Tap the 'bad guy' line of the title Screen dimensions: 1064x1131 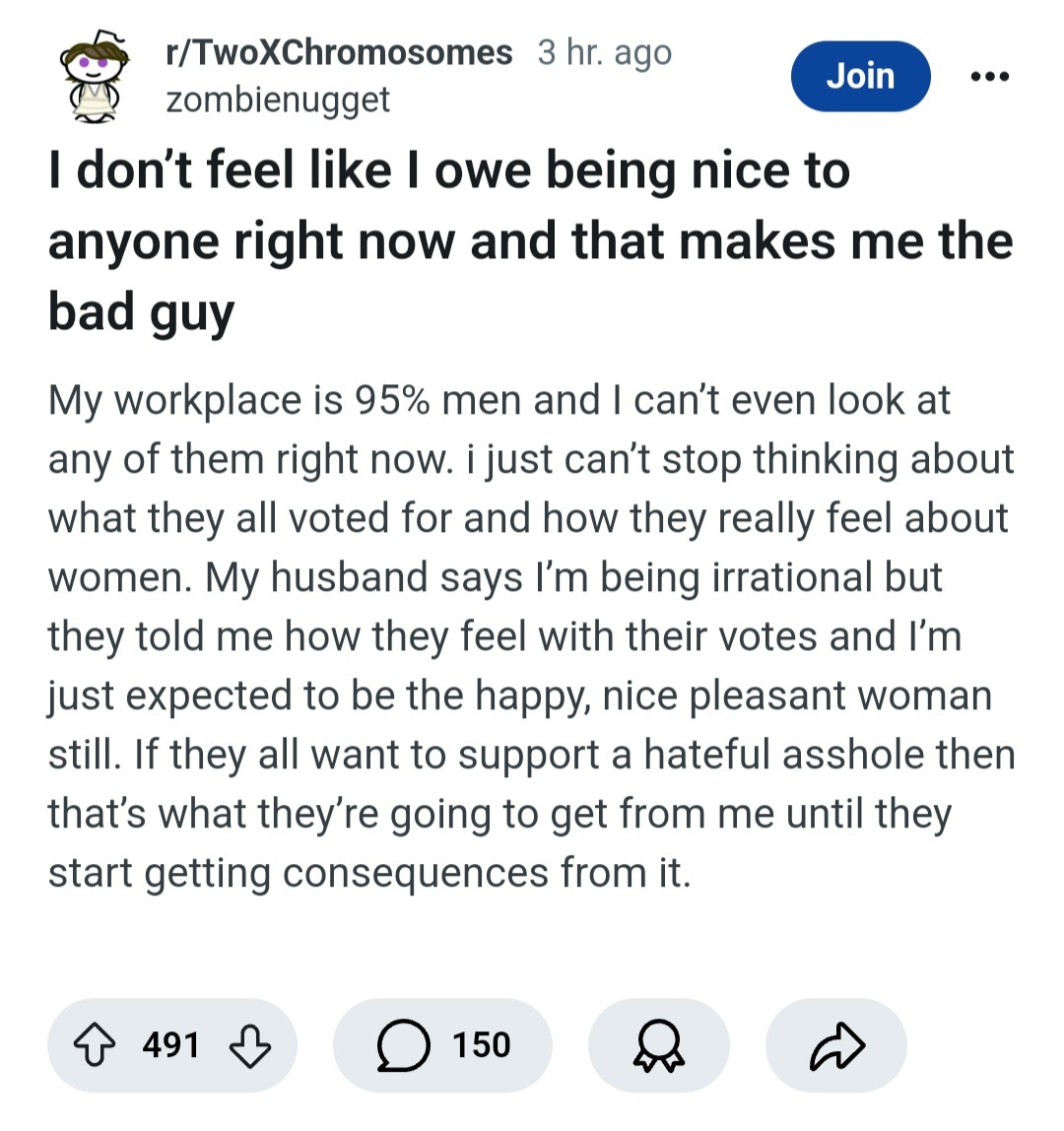[x=141, y=310]
